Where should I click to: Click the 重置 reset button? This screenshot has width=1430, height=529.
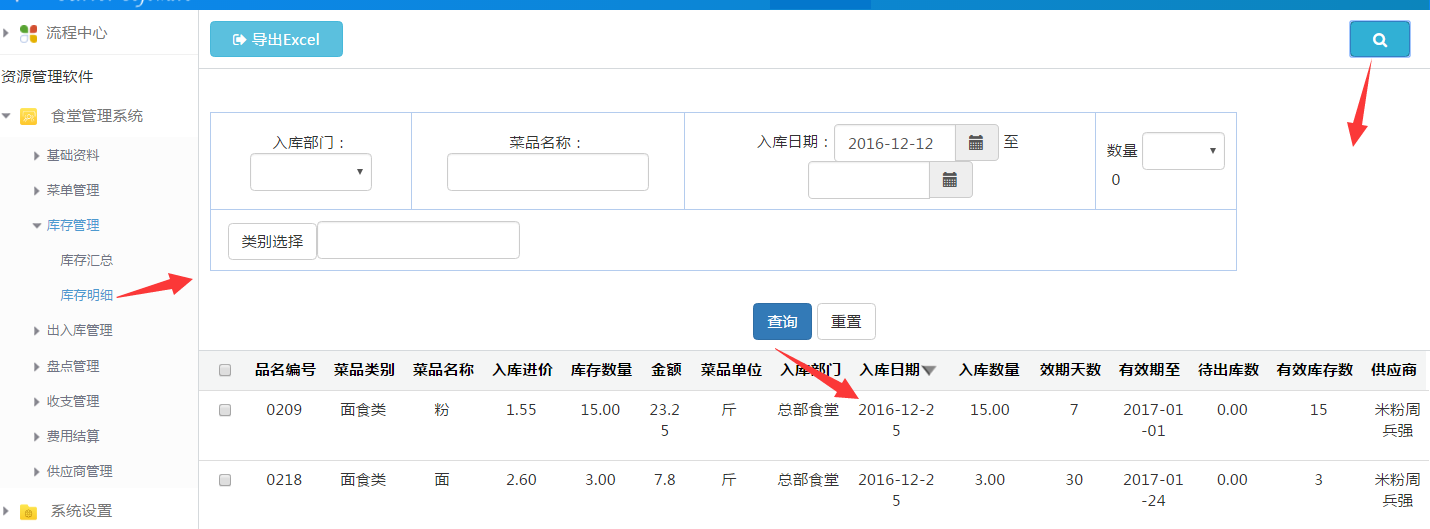pos(846,322)
